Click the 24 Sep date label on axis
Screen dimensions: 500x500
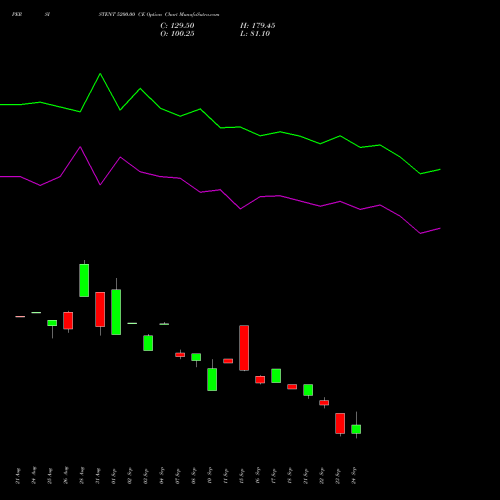[x=354, y=475]
